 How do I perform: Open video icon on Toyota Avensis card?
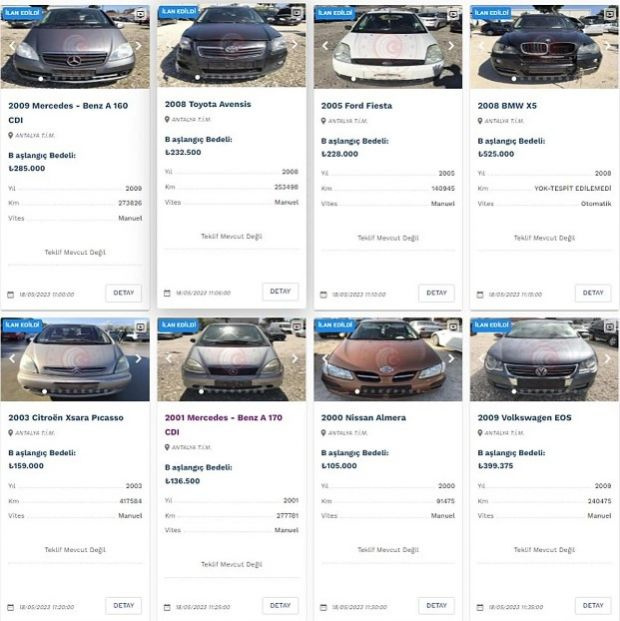point(297,13)
